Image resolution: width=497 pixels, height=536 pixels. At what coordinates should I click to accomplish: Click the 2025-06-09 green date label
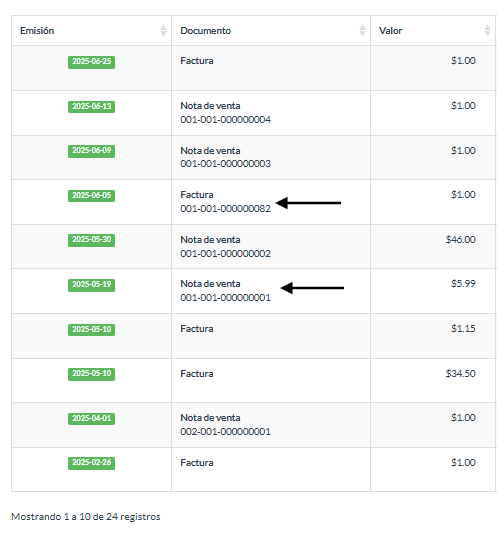tap(91, 151)
